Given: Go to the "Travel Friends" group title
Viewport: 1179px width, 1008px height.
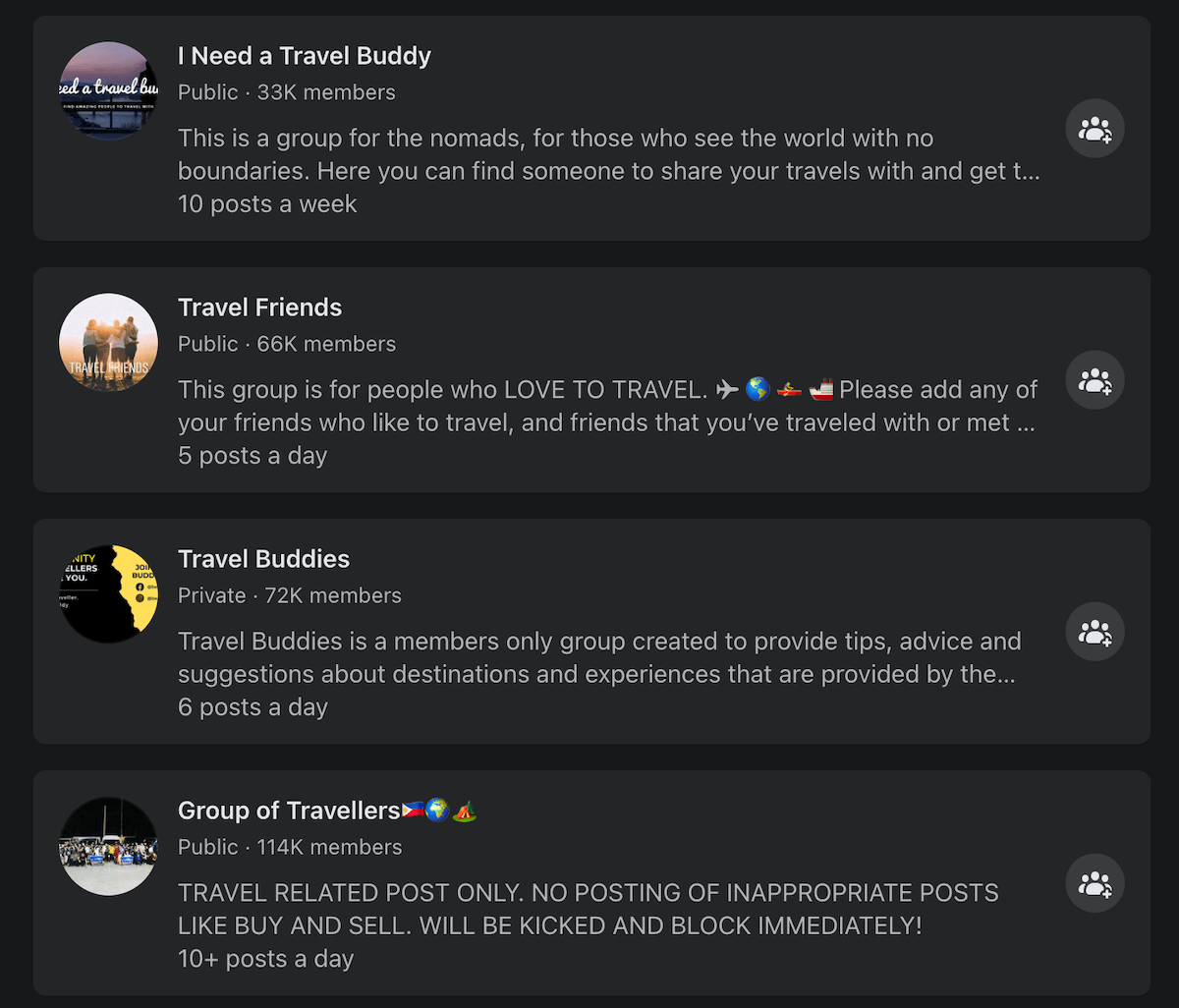Looking at the screenshot, I should click(259, 308).
